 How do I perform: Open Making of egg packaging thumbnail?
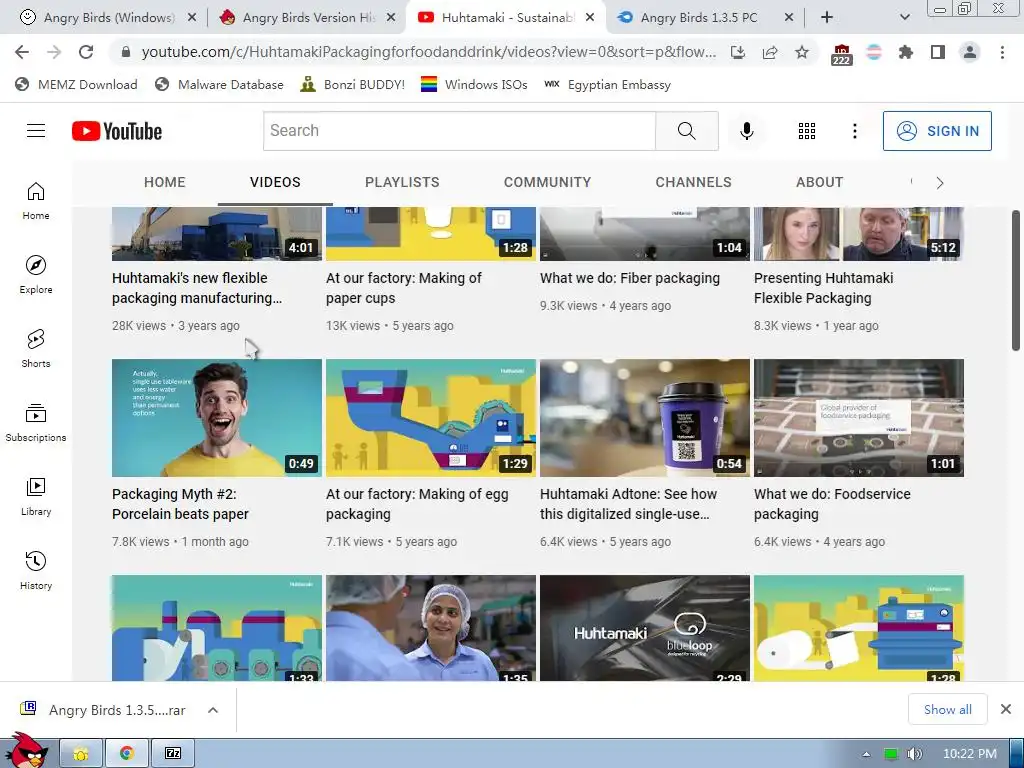coord(431,418)
